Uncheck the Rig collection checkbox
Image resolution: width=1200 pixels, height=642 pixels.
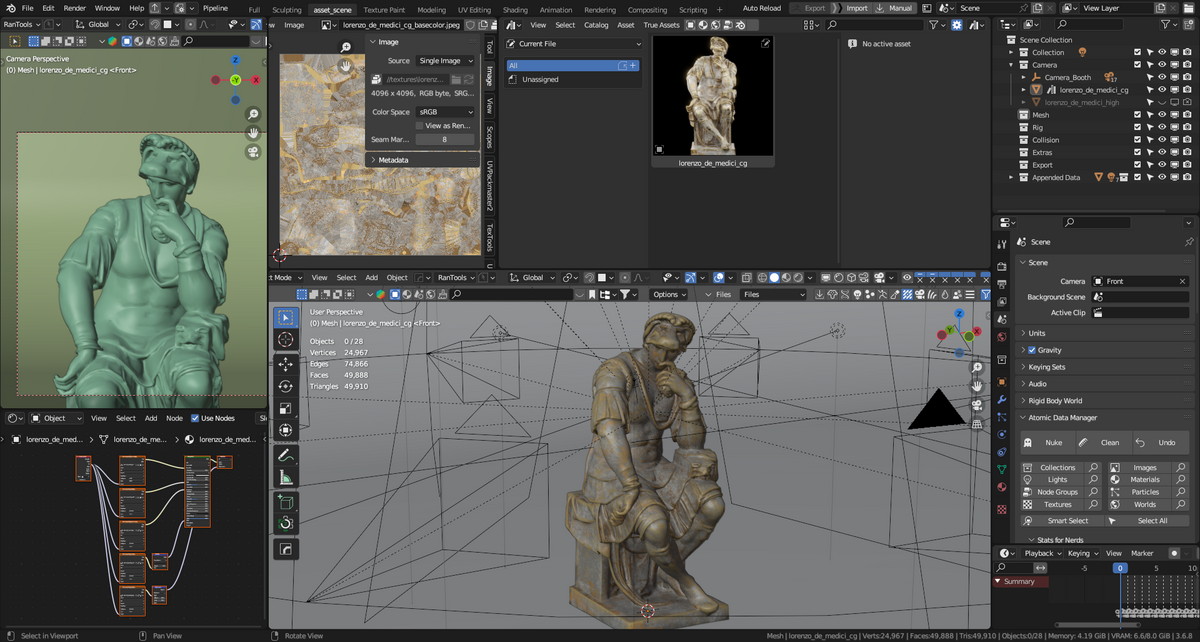[x=1137, y=127]
